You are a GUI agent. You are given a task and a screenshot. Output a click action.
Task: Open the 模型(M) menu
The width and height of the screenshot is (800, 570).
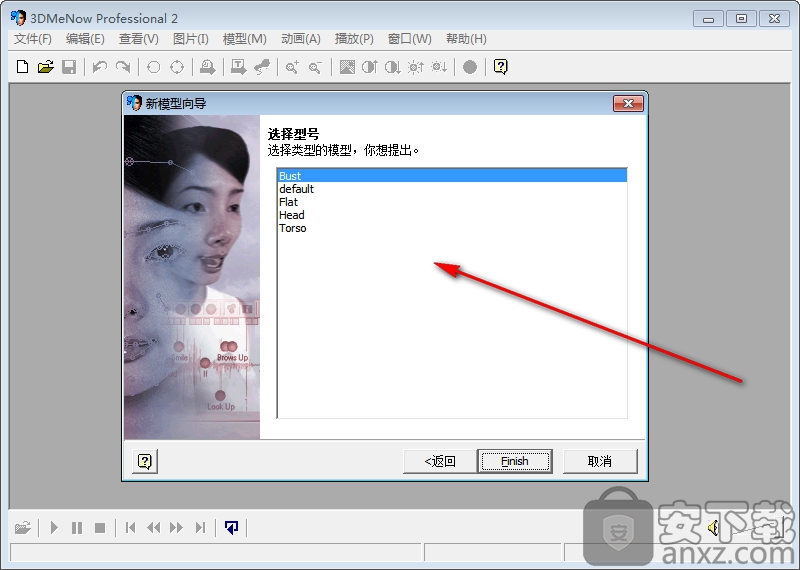coord(244,39)
